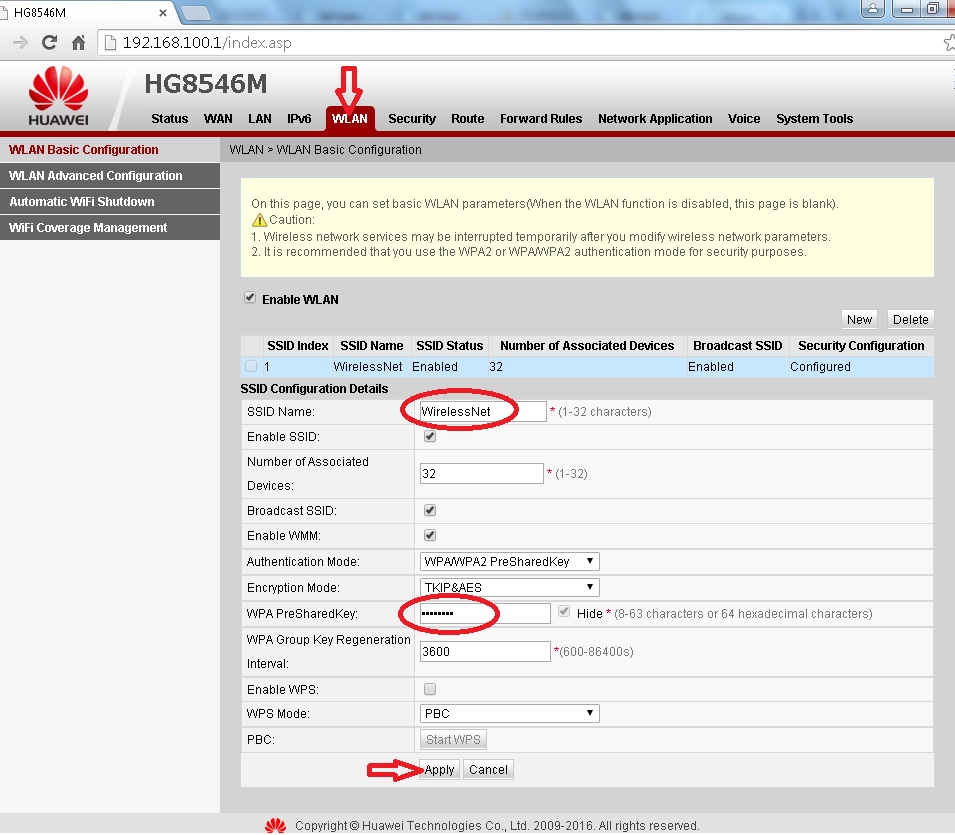
Task: Click the SSID Name input field
Action: click(x=482, y=412)
